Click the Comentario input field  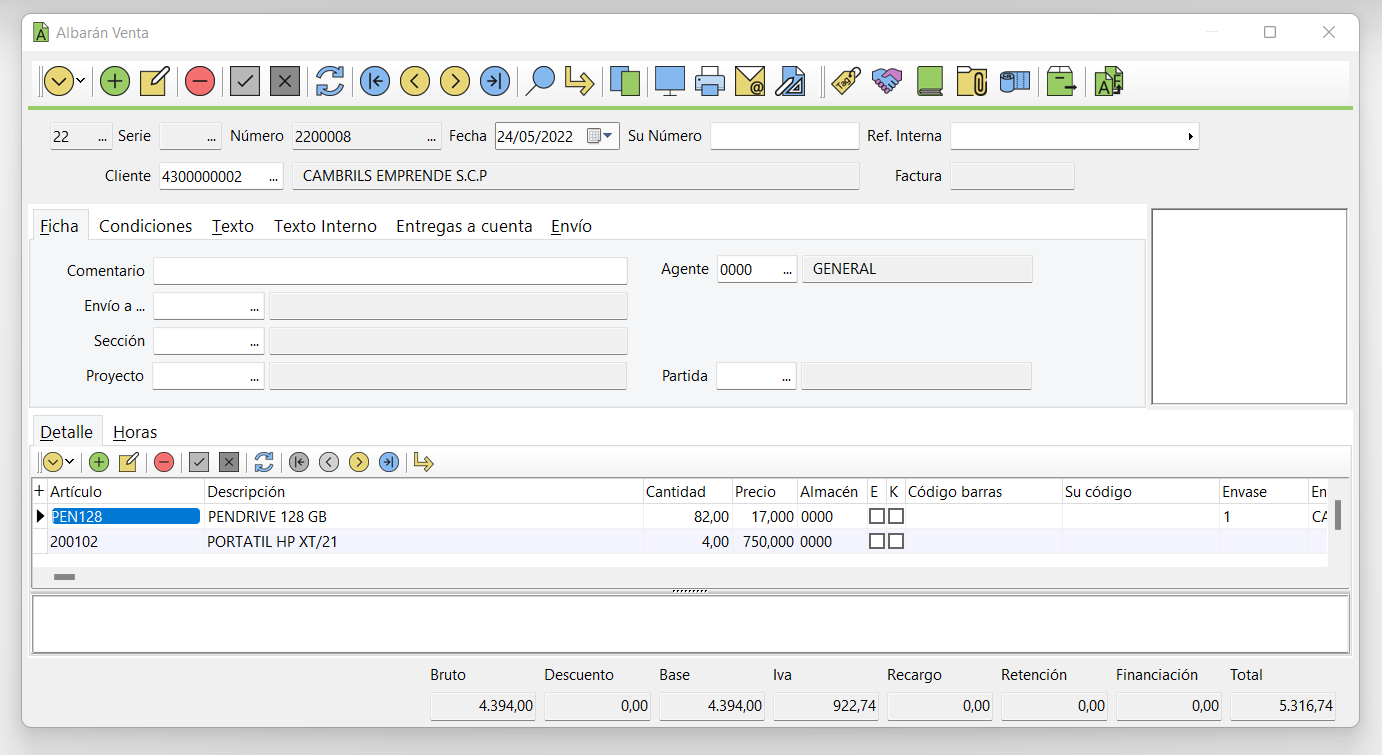pyautogui.click(x=390, y=271)
